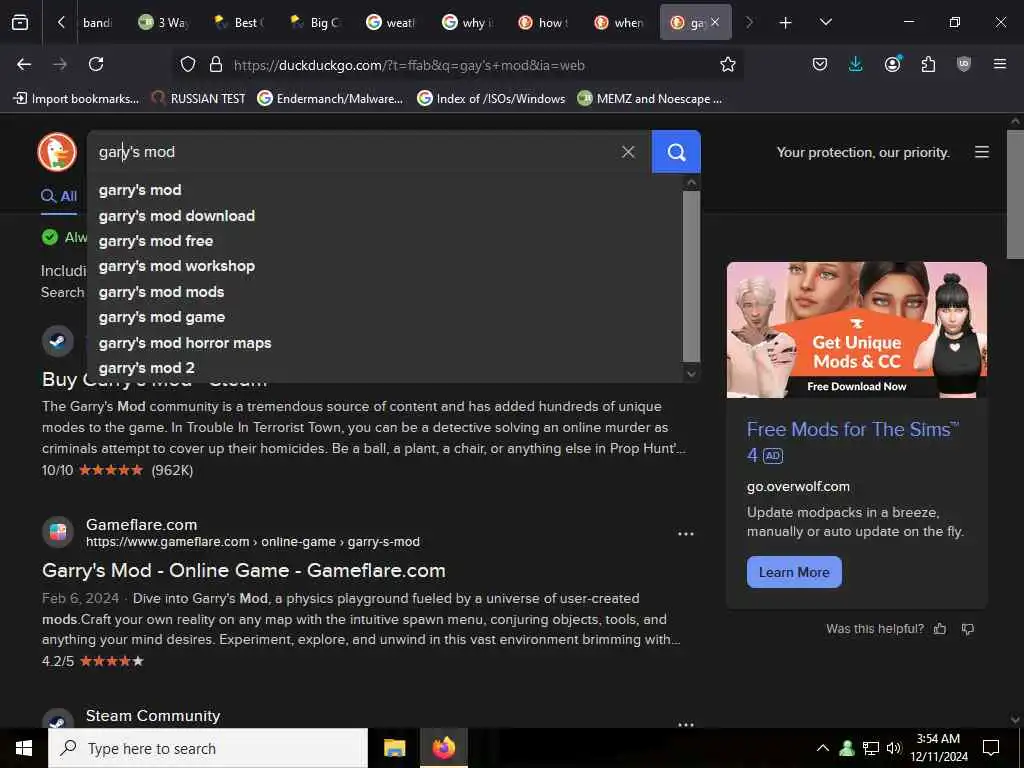Screen dimensions: 1024x768
Task: Save page to Pocket icon
Action: [x=820, y=64]
